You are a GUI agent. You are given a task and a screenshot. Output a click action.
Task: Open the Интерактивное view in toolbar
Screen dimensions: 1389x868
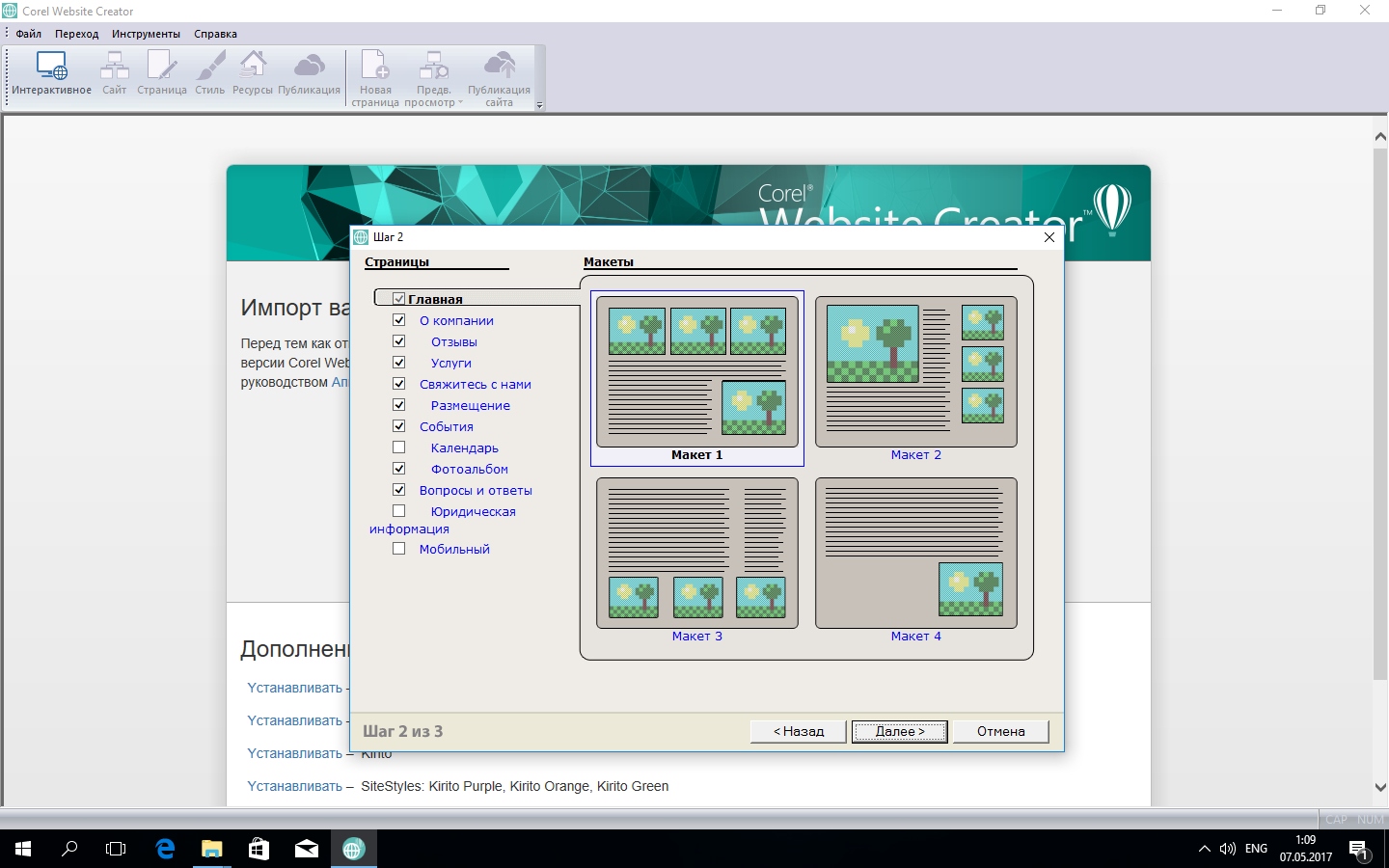52,73
